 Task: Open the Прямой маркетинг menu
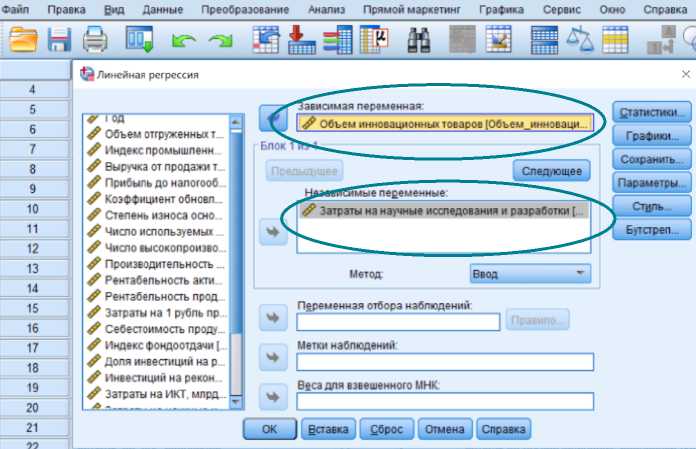tap(412, 9)
